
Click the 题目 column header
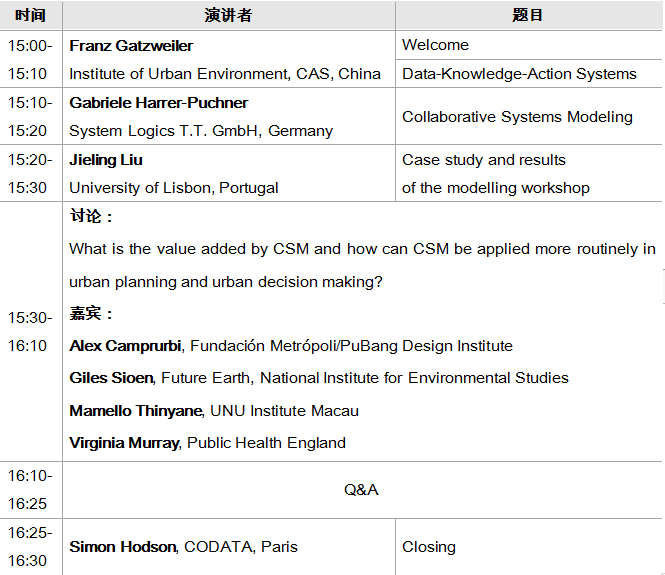point(527,15)
